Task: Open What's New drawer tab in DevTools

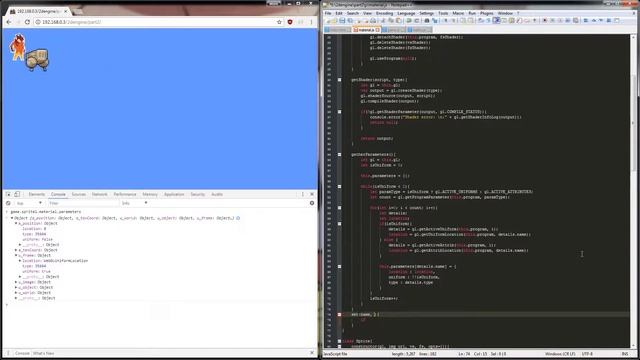Action: pyautogui.click(x=43, y=353)
